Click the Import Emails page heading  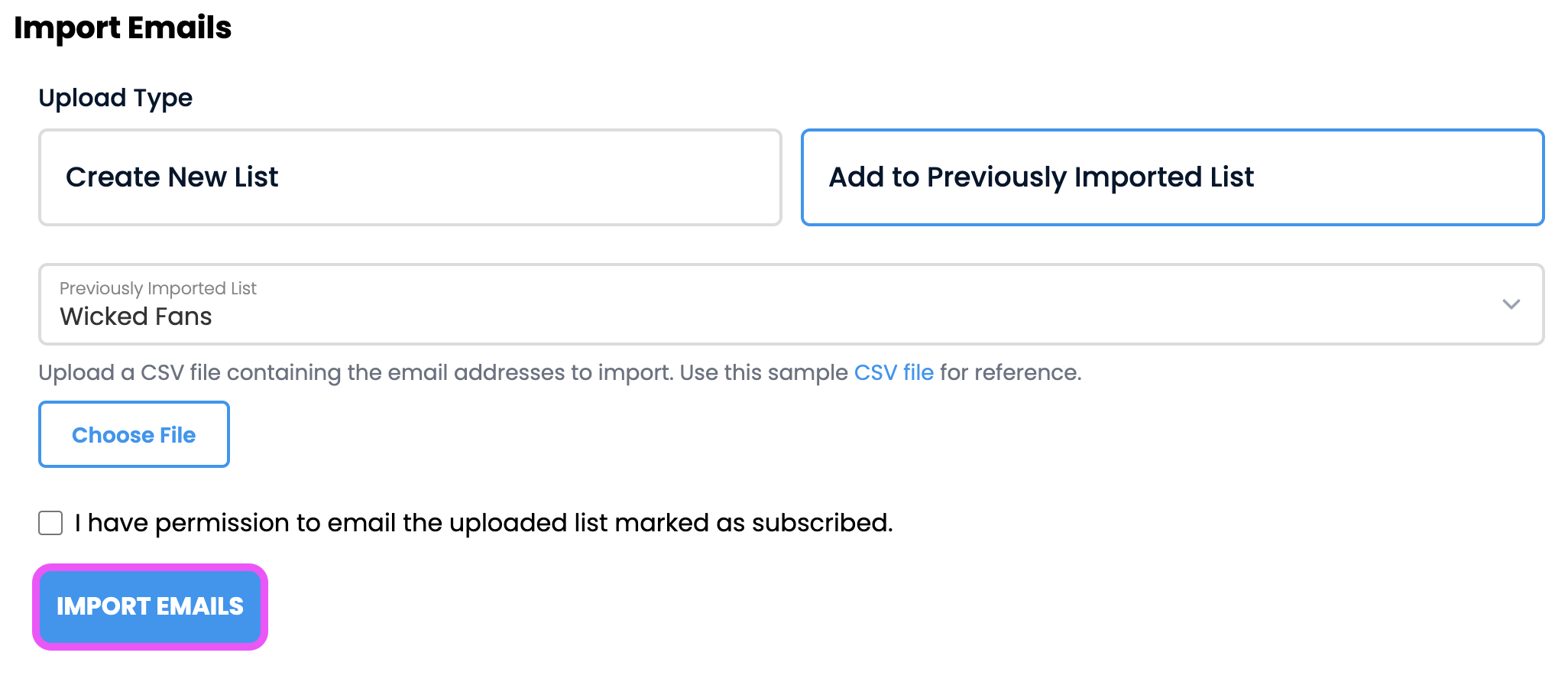point(122,28)
